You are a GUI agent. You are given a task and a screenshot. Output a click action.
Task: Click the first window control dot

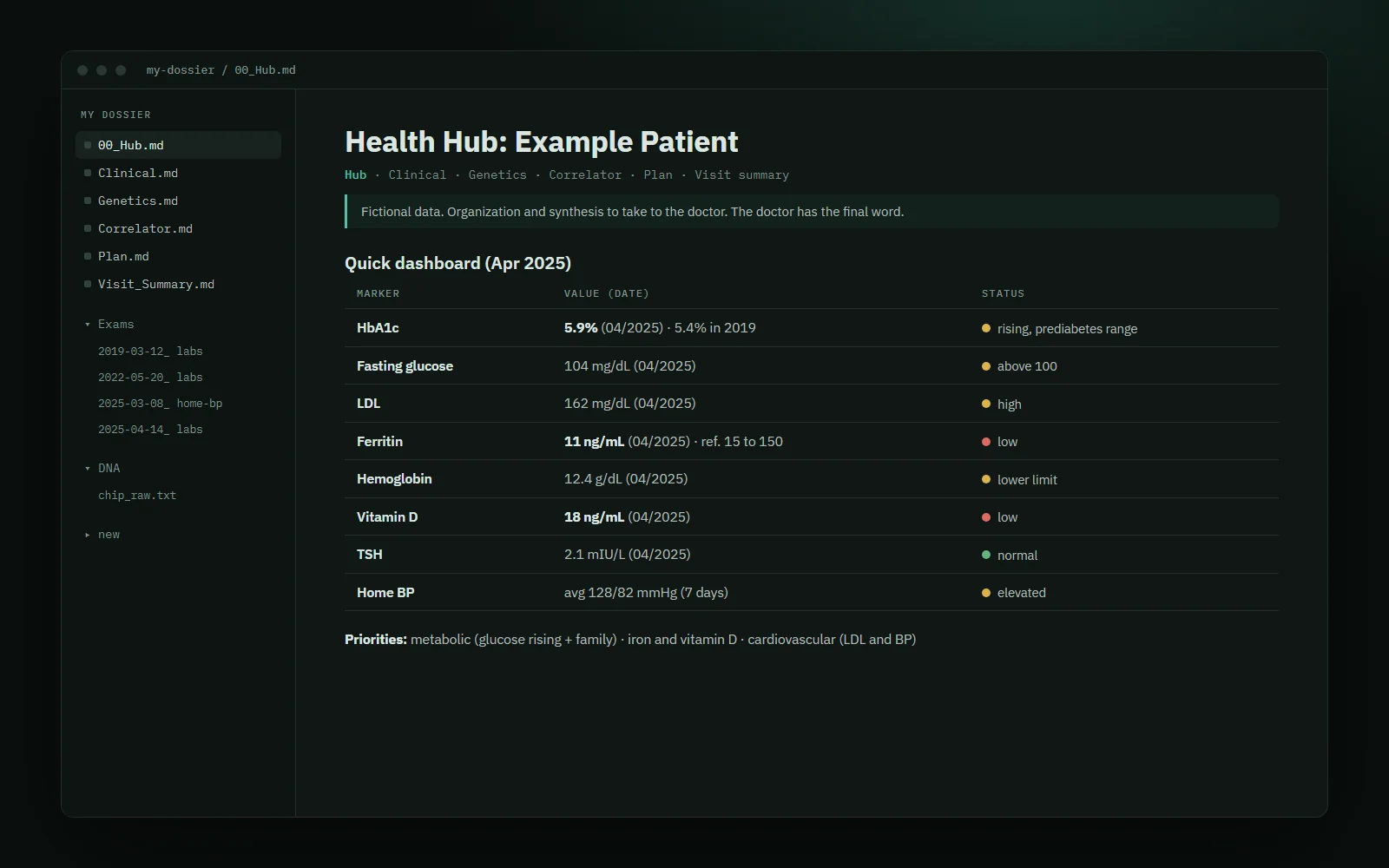(82, 70)
